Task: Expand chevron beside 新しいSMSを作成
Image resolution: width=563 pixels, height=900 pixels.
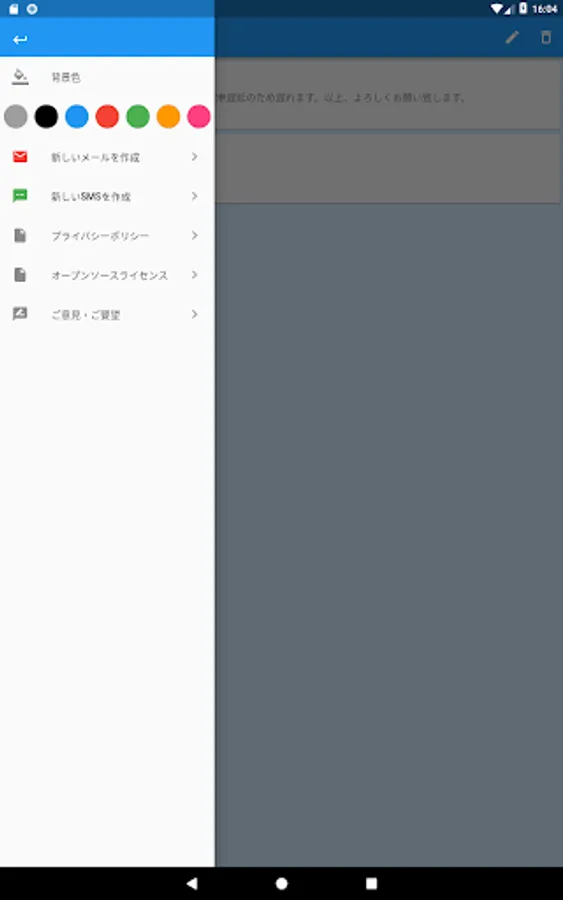Action: 195,196
